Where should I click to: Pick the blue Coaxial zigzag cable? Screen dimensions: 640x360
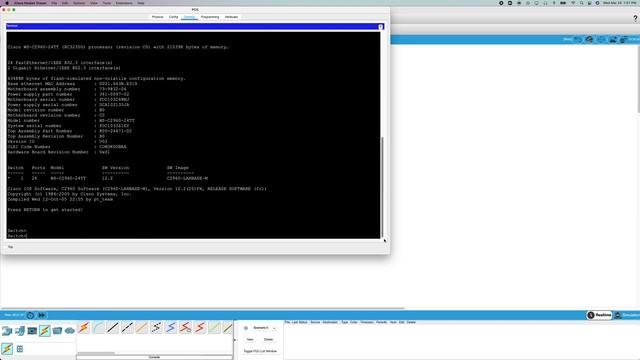tap(171, 327)
